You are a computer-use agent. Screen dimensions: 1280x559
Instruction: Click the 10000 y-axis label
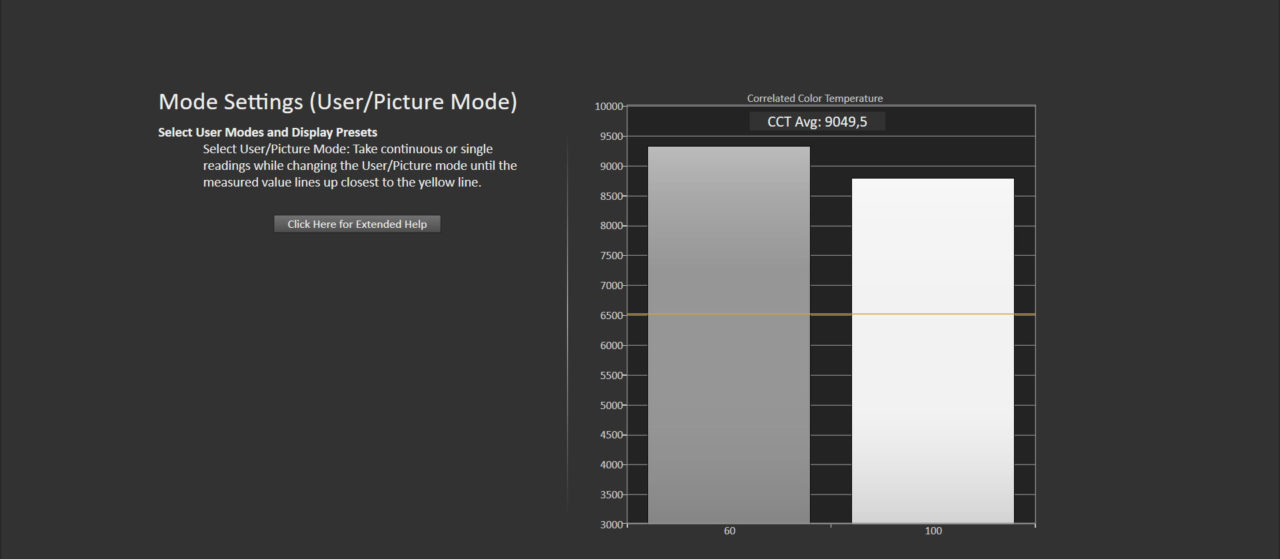[x=608, y=106]
